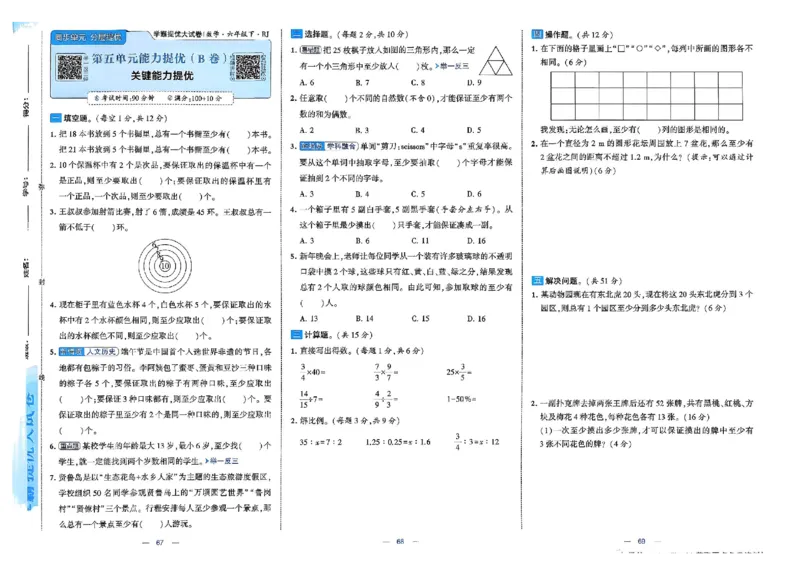Click the triangle figure beside choice question 1
Screen dimensions: 800x566
click(x=495, y=61)
